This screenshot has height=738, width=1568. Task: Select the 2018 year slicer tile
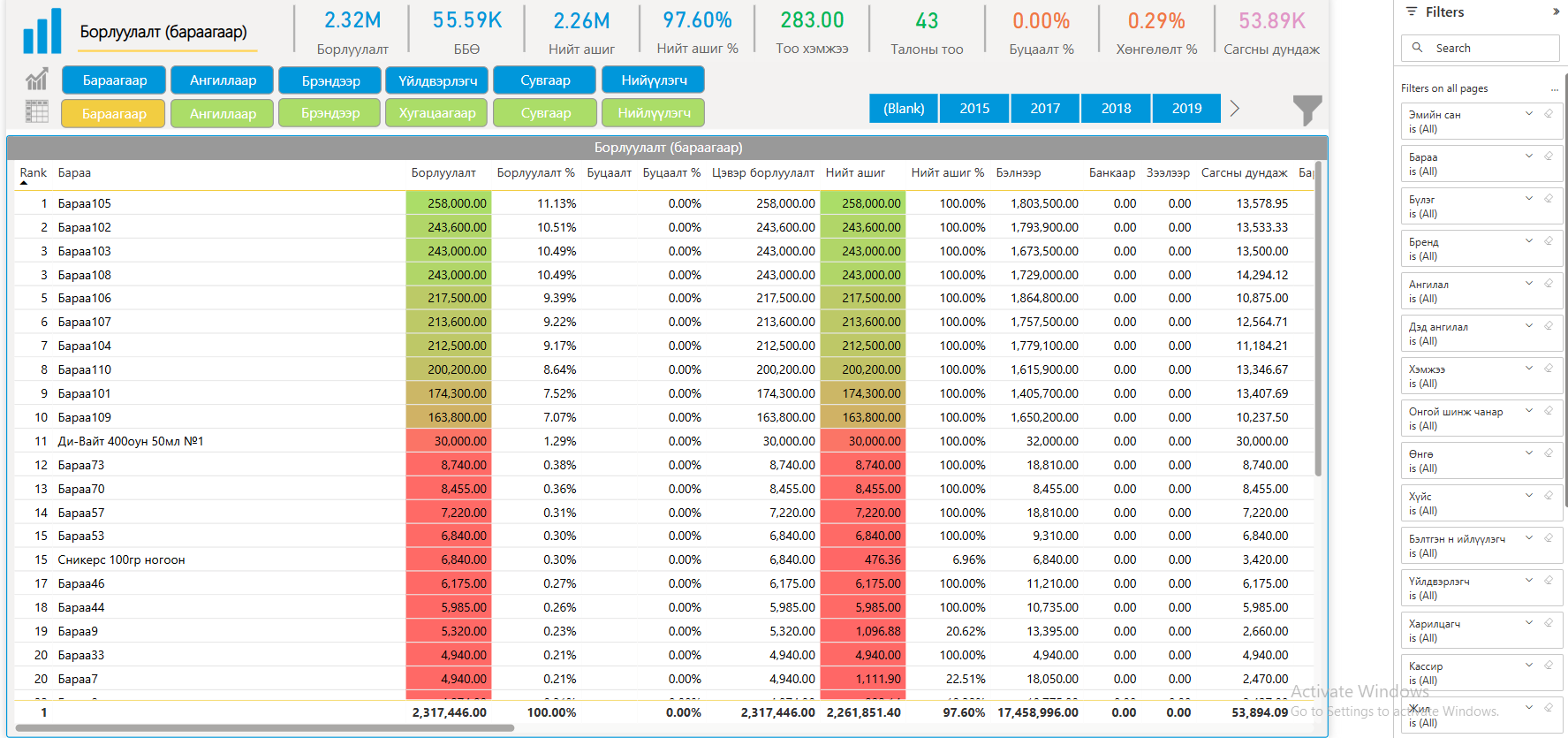[x=1116, y=108]
